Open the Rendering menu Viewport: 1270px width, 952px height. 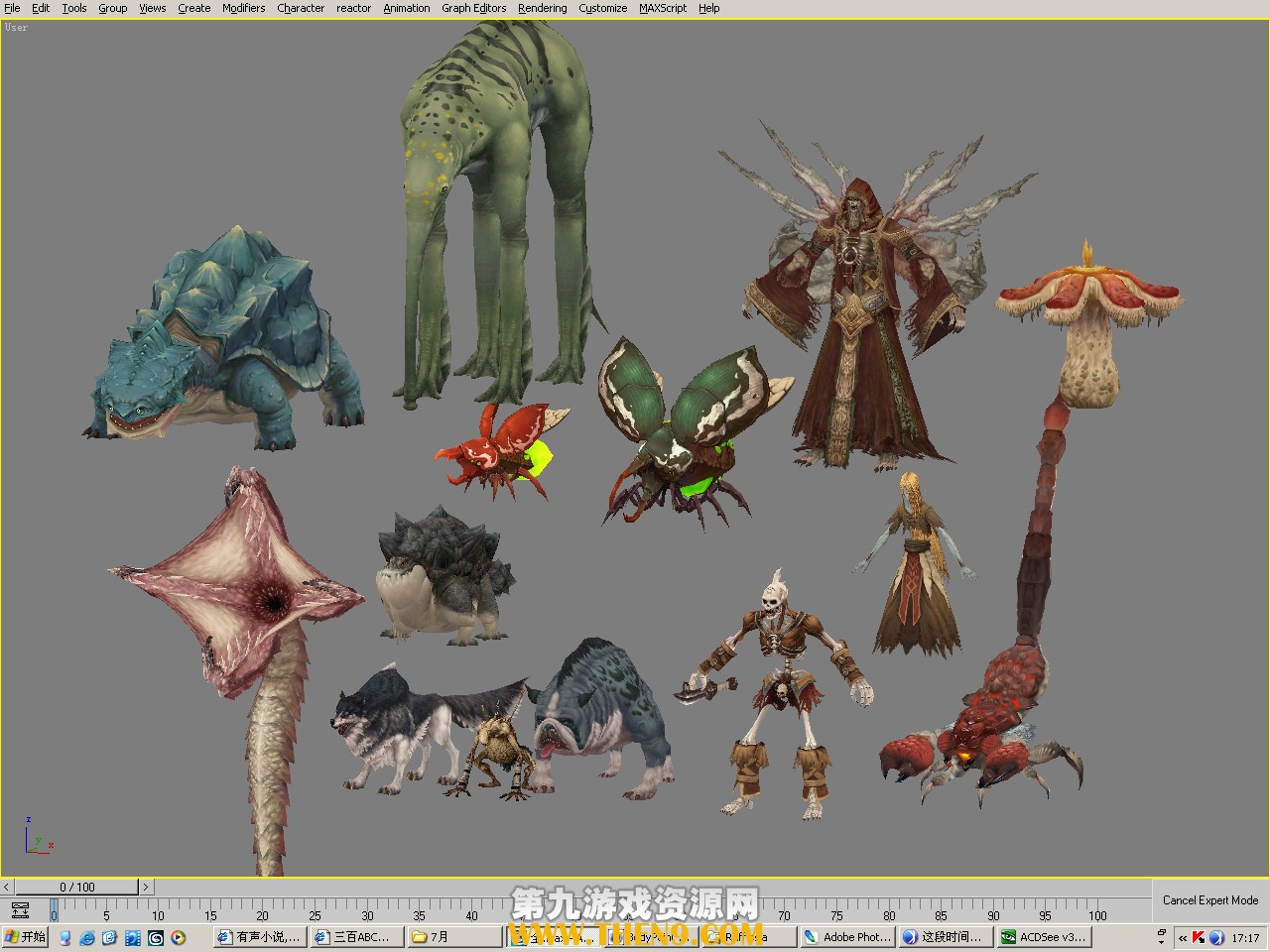point(542,8)
